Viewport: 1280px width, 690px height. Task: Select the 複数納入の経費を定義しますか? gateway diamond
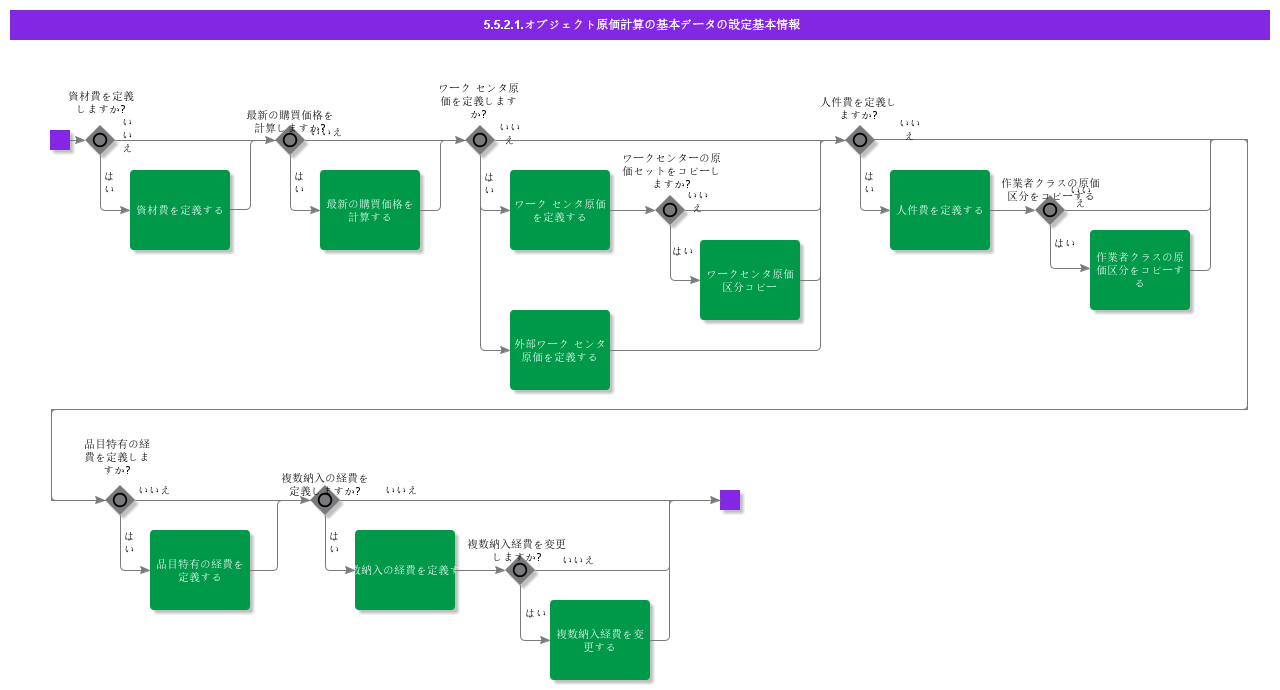(325, 500)
